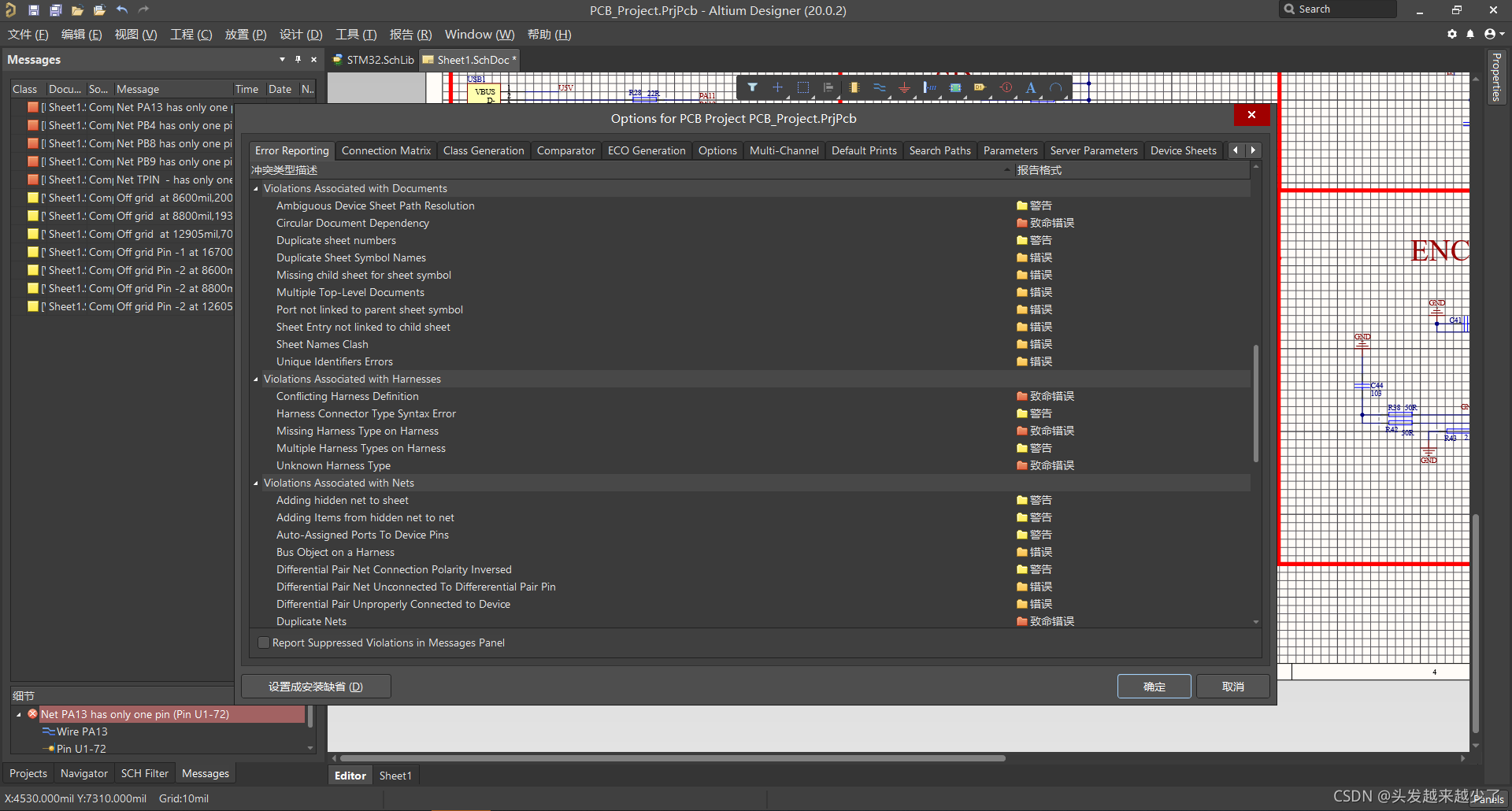The height and width of the screenshot is (811, 1512).
Task: Open the Properties side panel tab
Action: (1495, 76)
